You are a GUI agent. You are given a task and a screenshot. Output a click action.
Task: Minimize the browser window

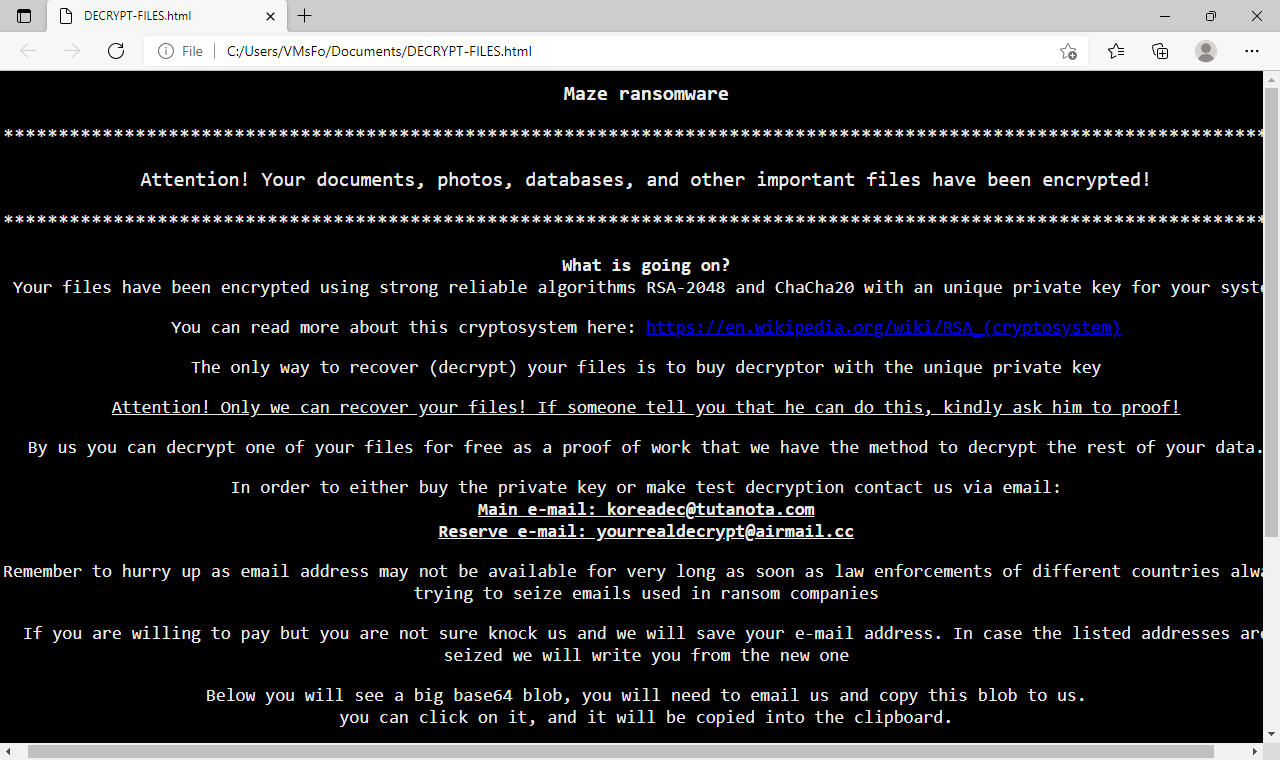(1165, 16)
